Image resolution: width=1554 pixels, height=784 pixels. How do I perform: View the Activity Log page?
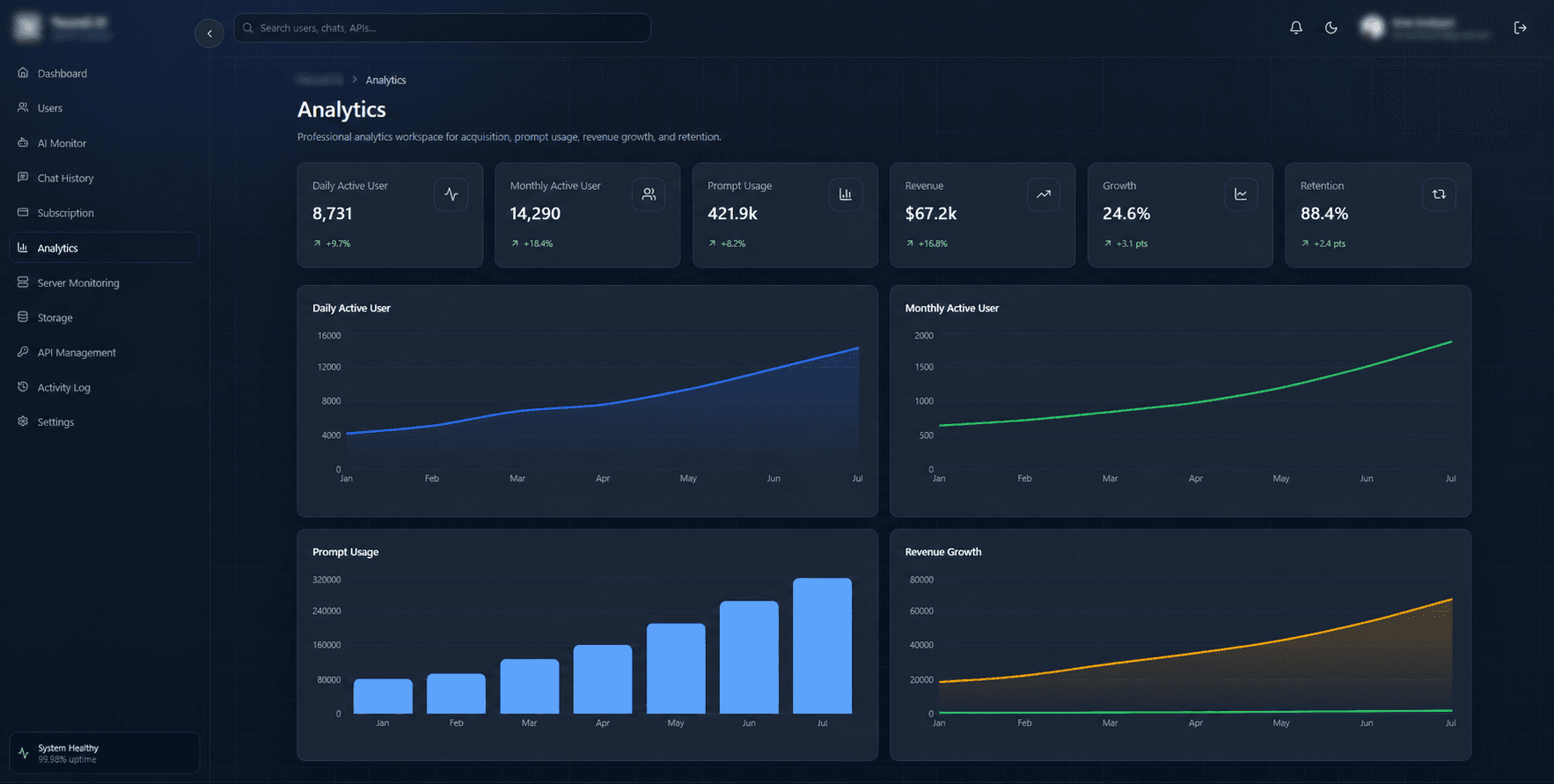click(x=104, y=387)
